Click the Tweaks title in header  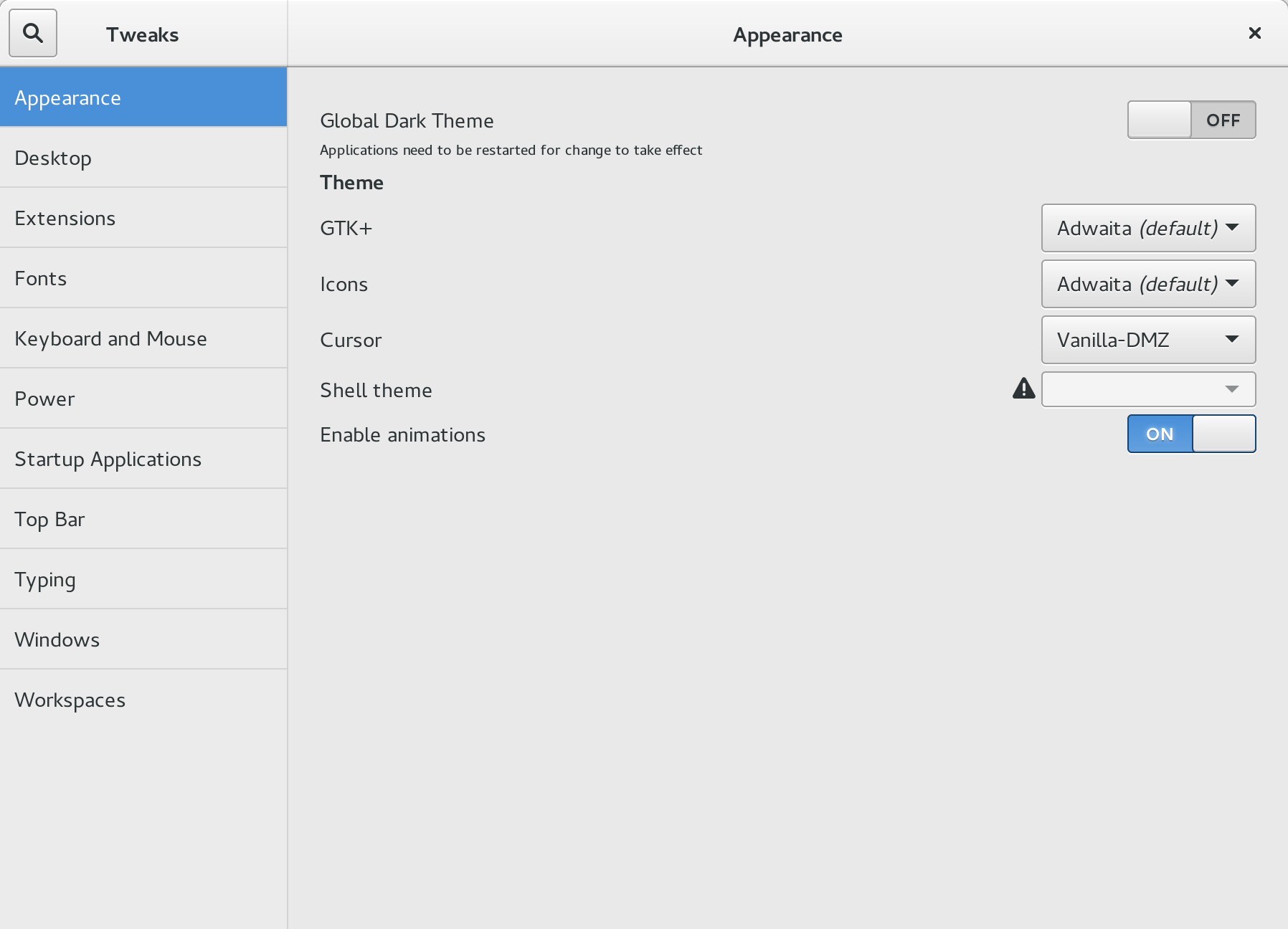142,34
